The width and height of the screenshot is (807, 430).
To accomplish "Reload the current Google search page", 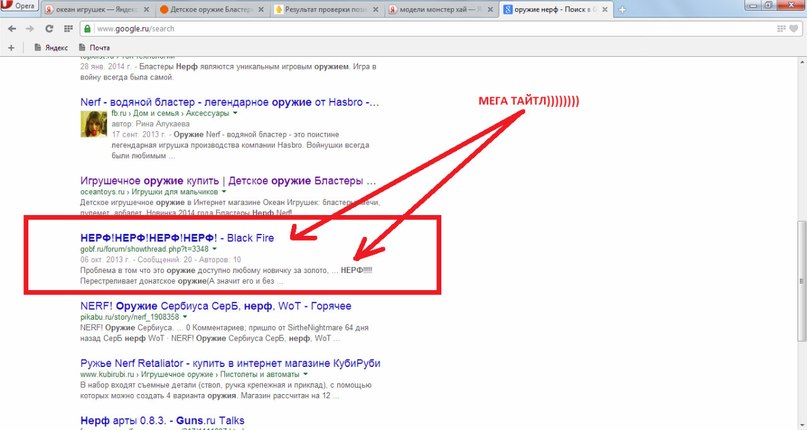I will click(x=49, y=29).
